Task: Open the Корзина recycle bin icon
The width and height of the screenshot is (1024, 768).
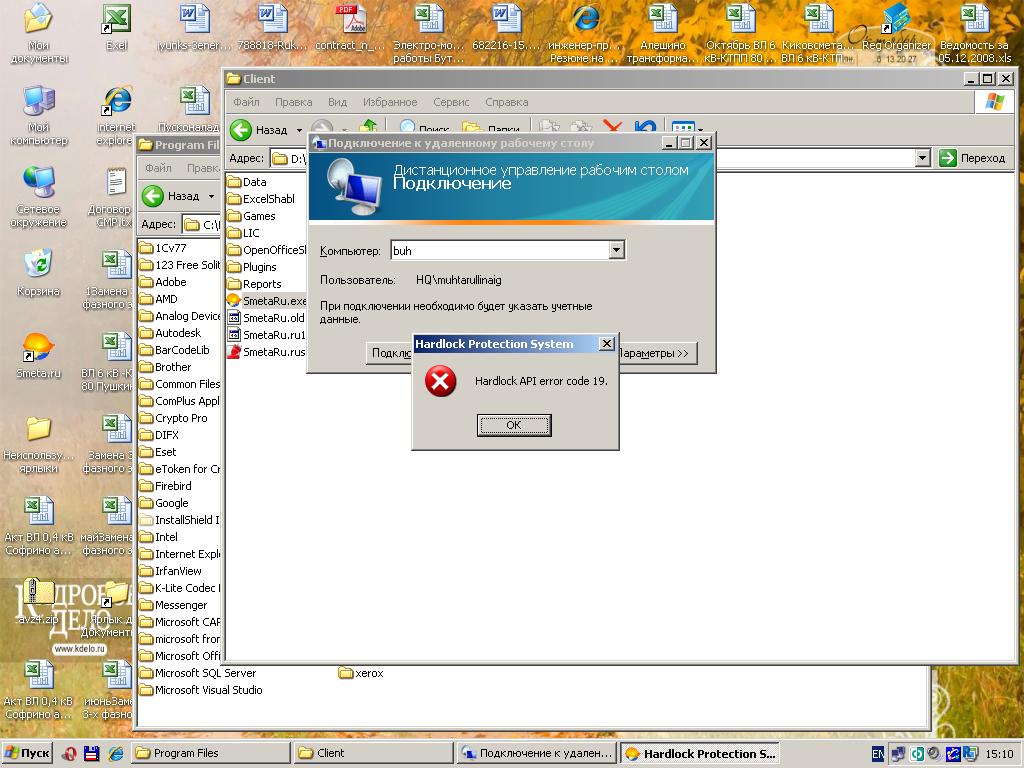Action: tap(38, 265)
